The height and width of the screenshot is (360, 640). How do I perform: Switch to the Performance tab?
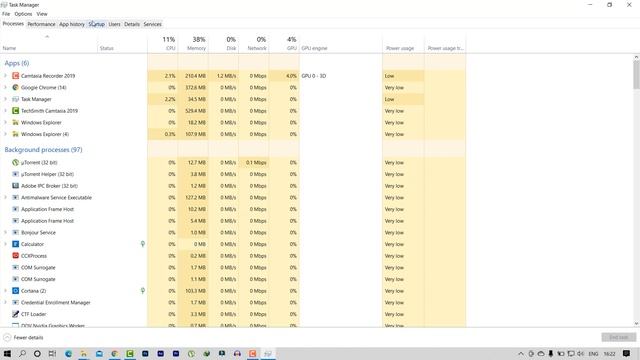41,24
